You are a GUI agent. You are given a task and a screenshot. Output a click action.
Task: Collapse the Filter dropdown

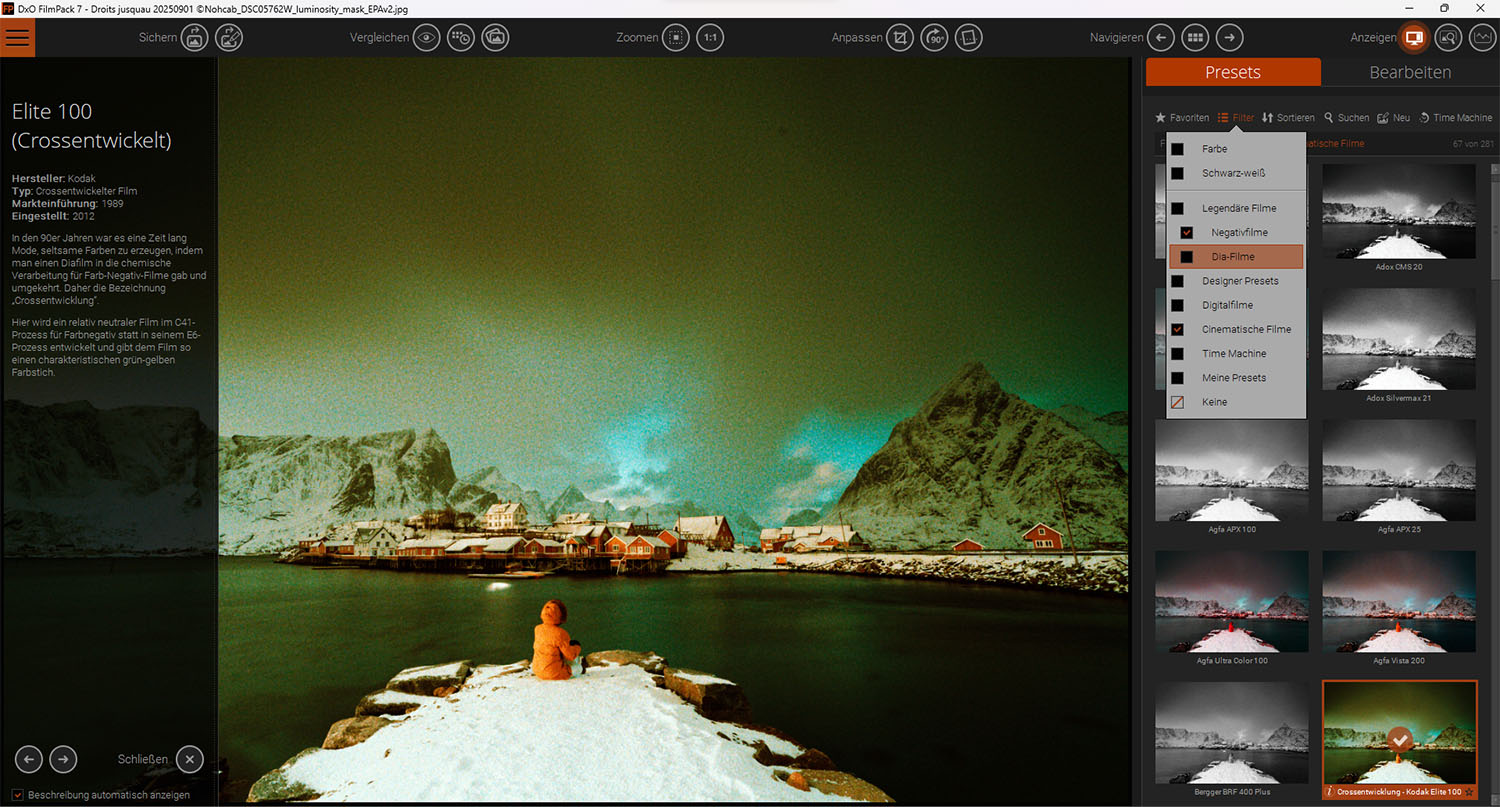pos(1236,118)
